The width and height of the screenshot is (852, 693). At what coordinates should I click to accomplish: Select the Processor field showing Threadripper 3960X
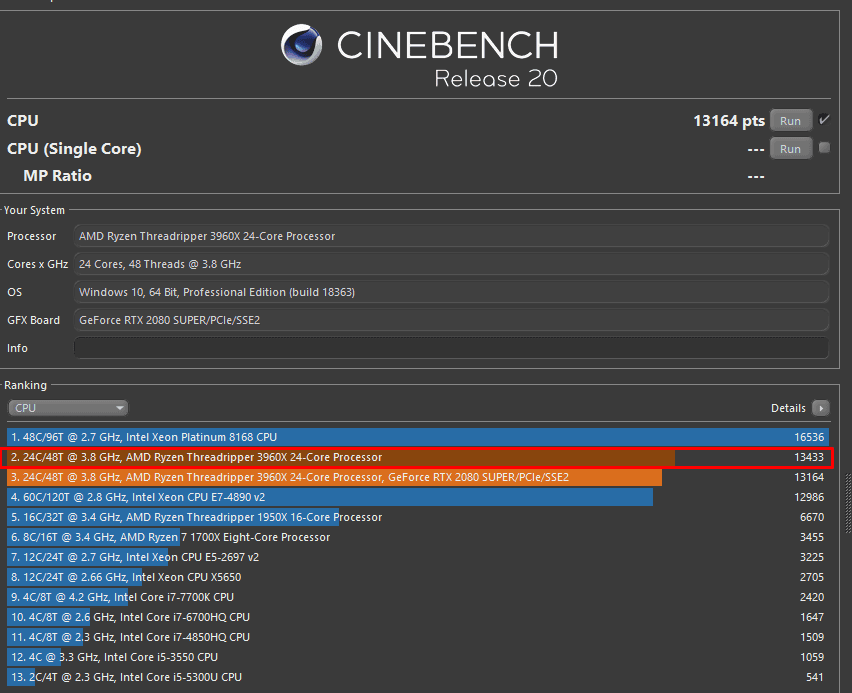pyautogui.click(x=451, y=236)
